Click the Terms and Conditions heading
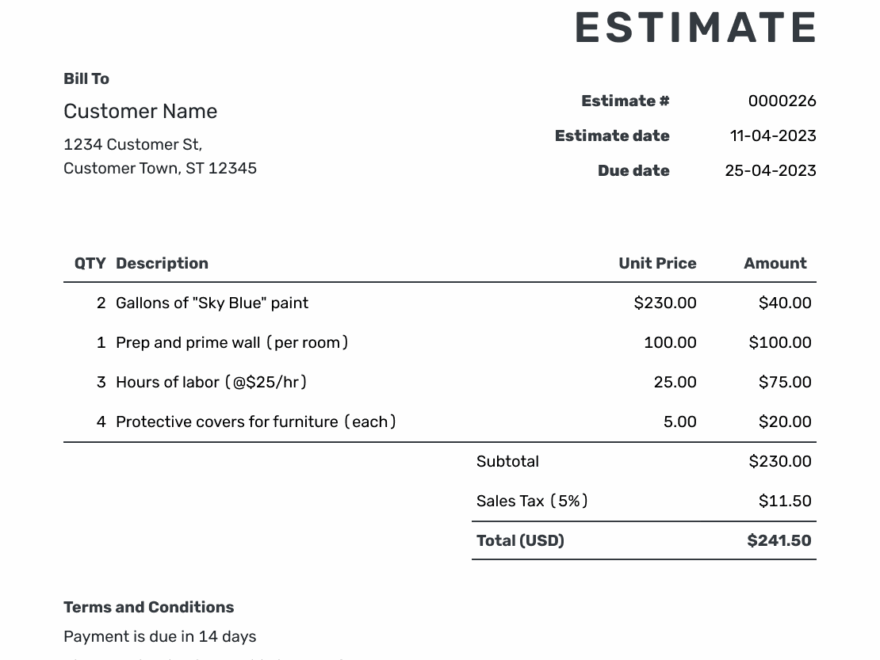 point(149,607)
